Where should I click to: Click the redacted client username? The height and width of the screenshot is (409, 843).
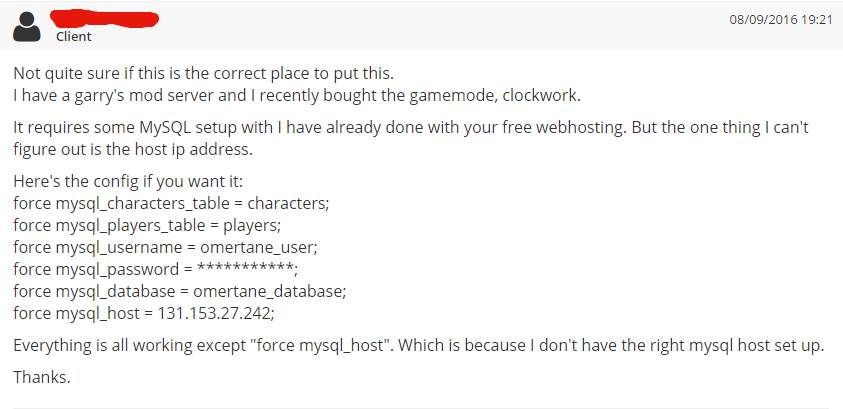click(105, 19)
